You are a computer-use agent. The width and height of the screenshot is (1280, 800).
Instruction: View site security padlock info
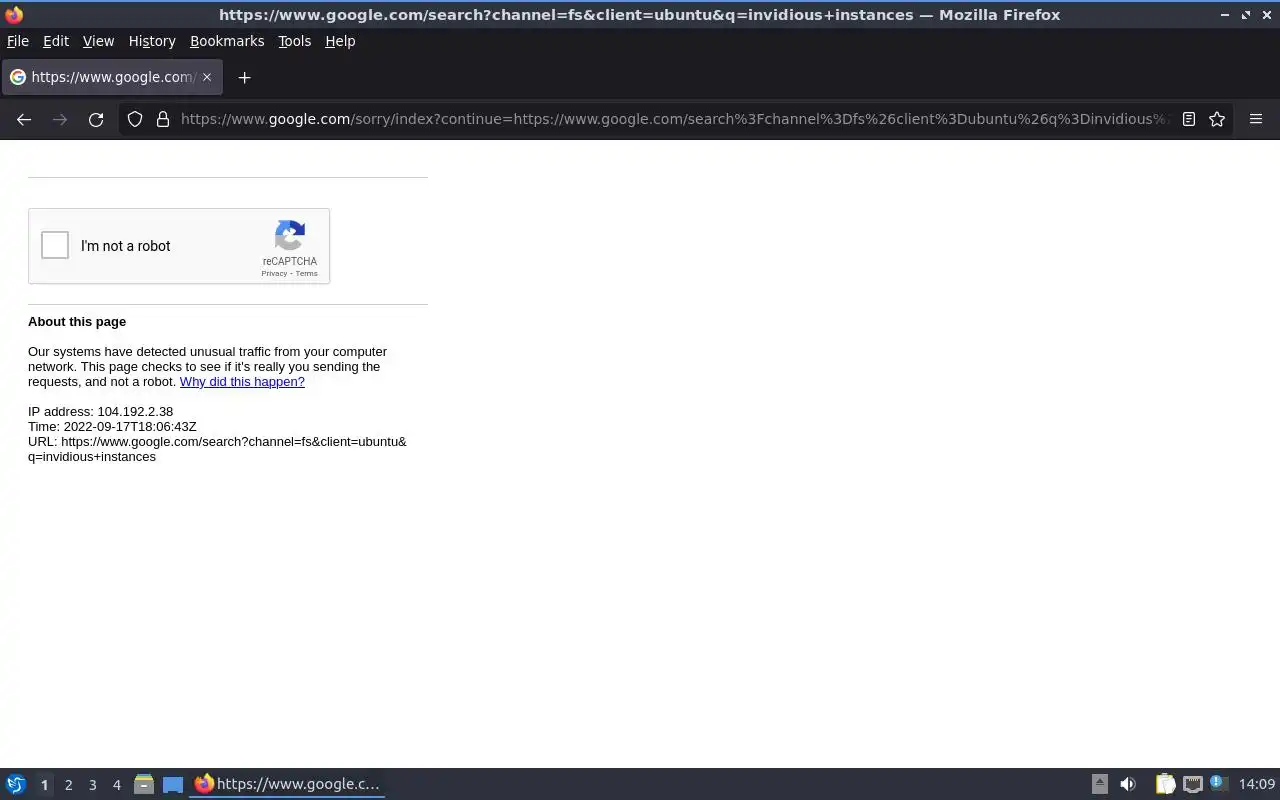pos(163,119)
